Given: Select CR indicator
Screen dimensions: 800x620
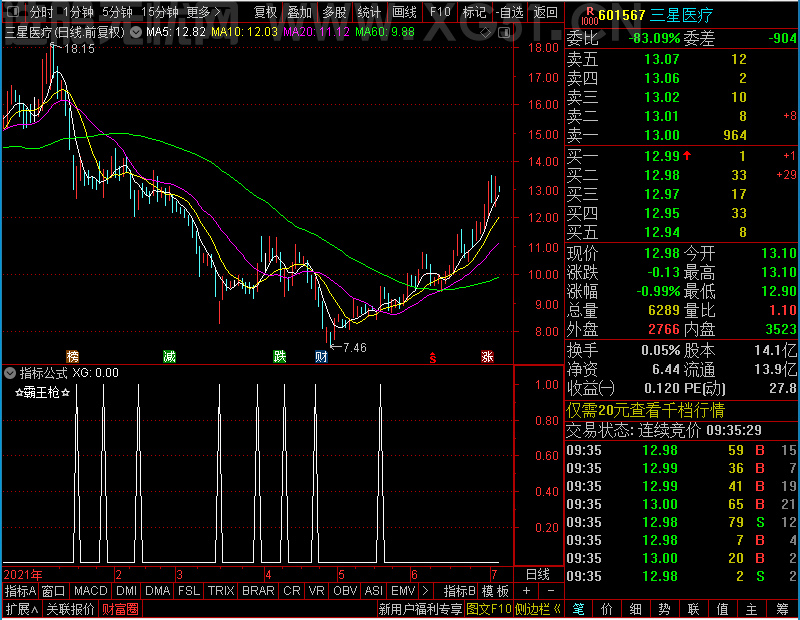Looking at the screenshot, I should (x=292, y=591).
